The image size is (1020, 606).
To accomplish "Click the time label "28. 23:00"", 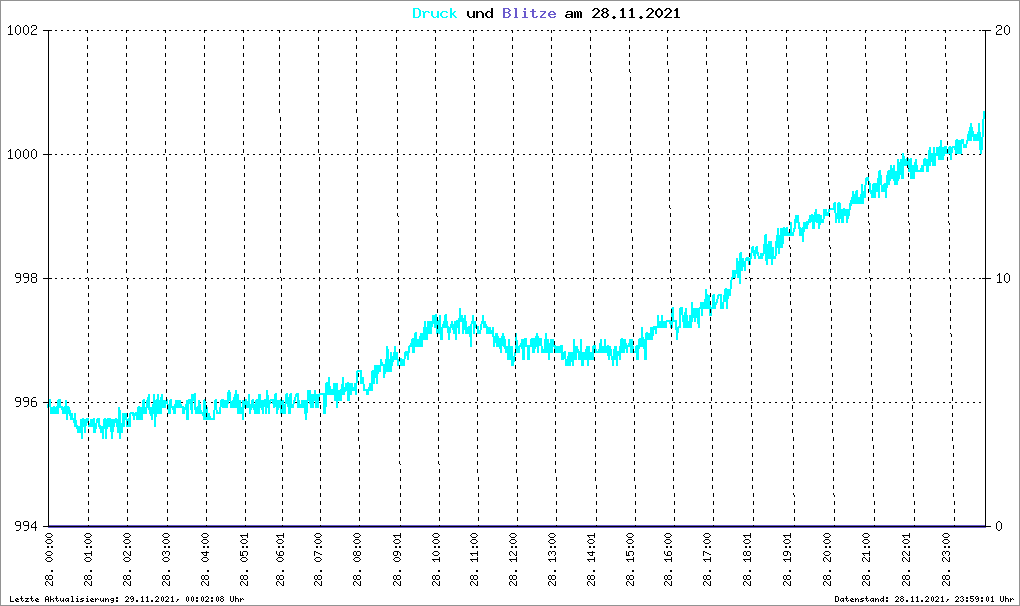I will [x=946, y=559].
